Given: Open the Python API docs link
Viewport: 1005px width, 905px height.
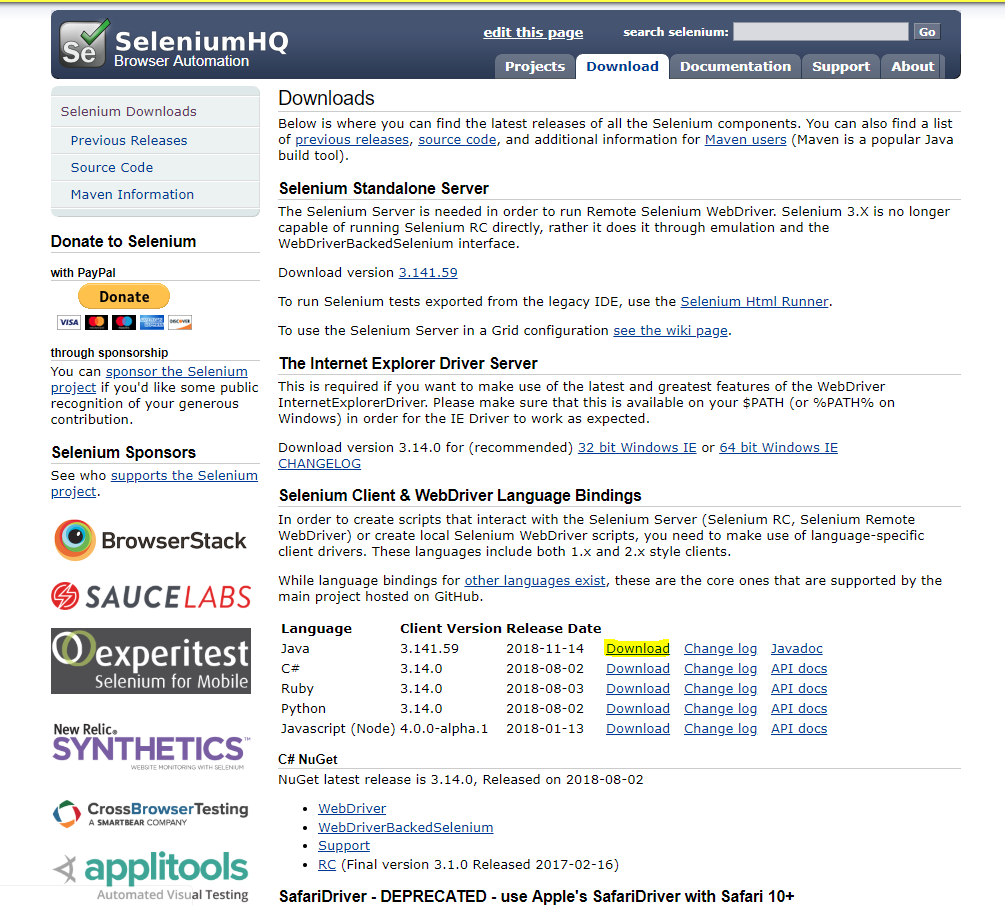Looking at the screenshot, I should (799, 708).
